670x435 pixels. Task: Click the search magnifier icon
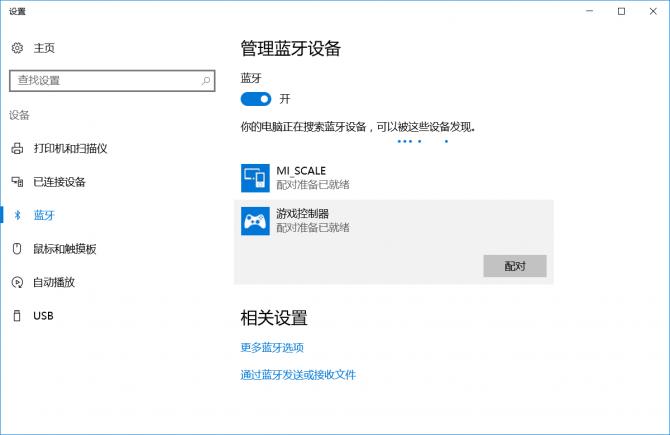206,80
